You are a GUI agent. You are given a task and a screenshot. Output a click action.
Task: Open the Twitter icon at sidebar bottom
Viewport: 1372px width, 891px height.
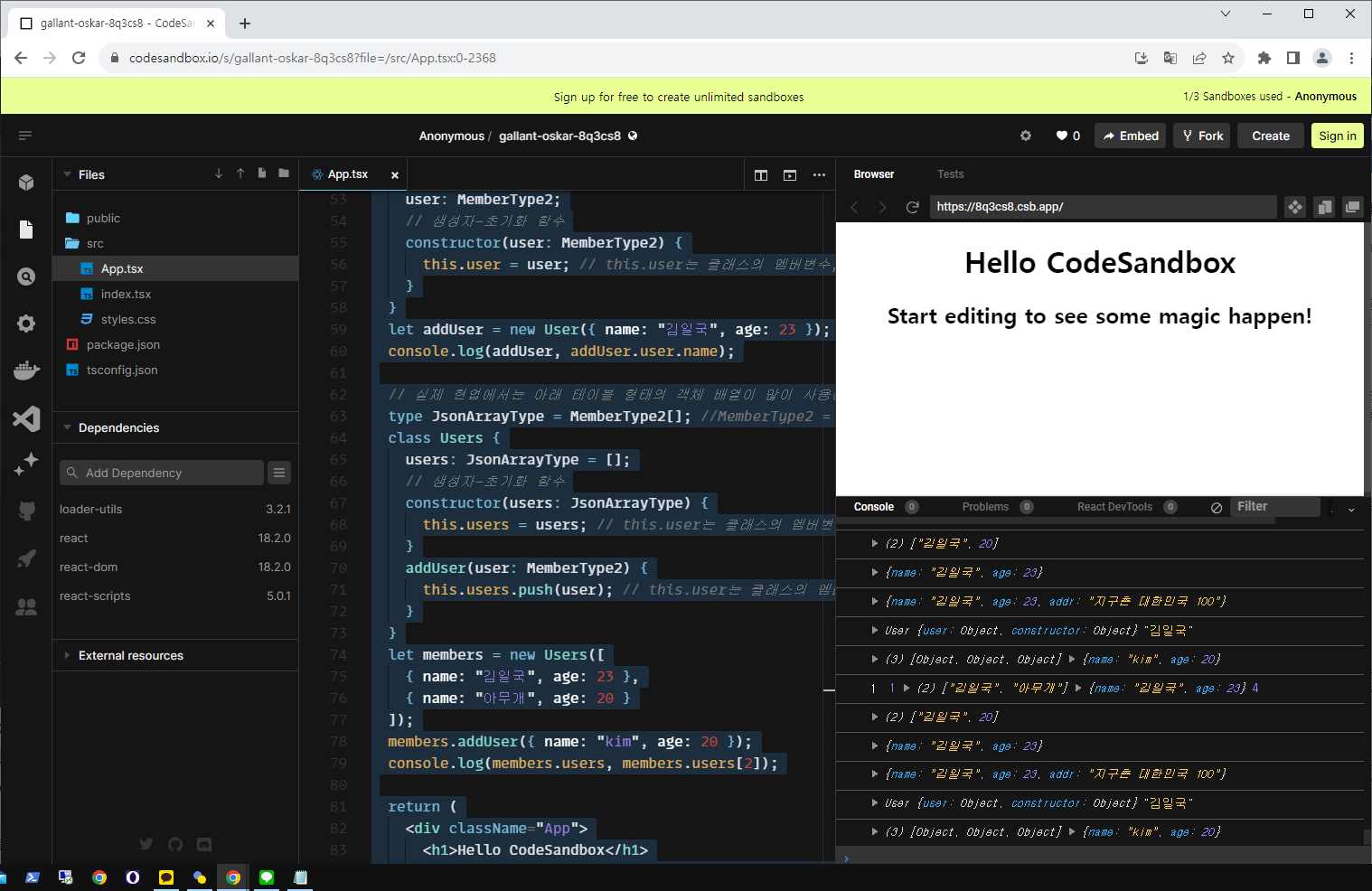[x=146, y=844]
